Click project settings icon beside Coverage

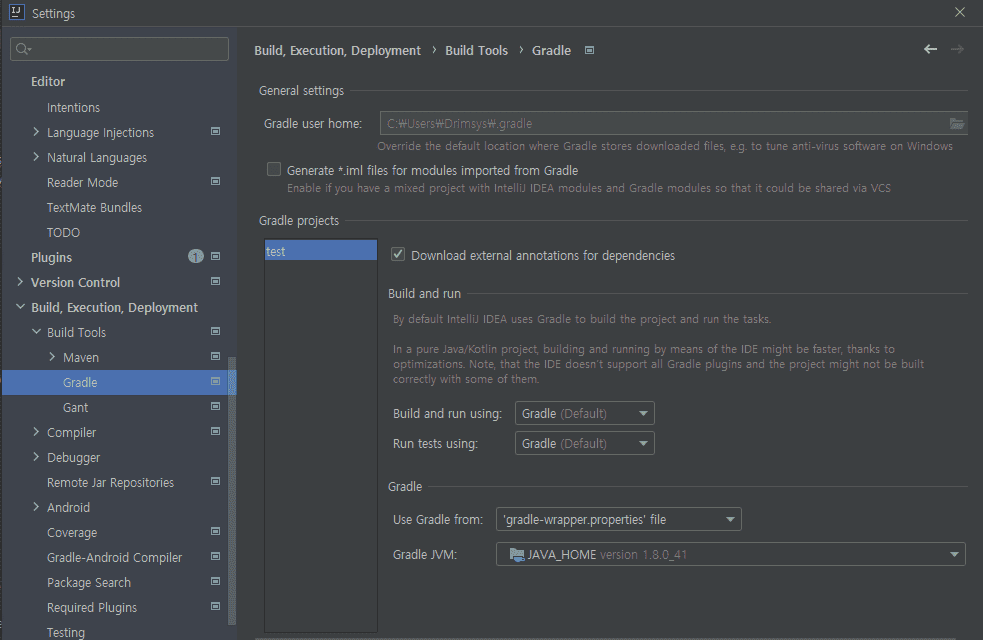215,532
